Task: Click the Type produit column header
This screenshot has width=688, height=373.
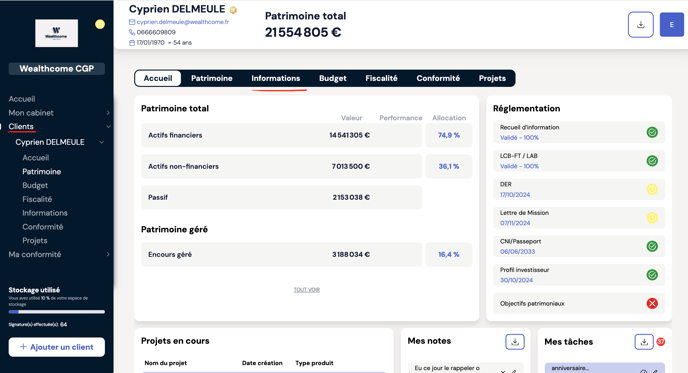Action: [314, 363]
